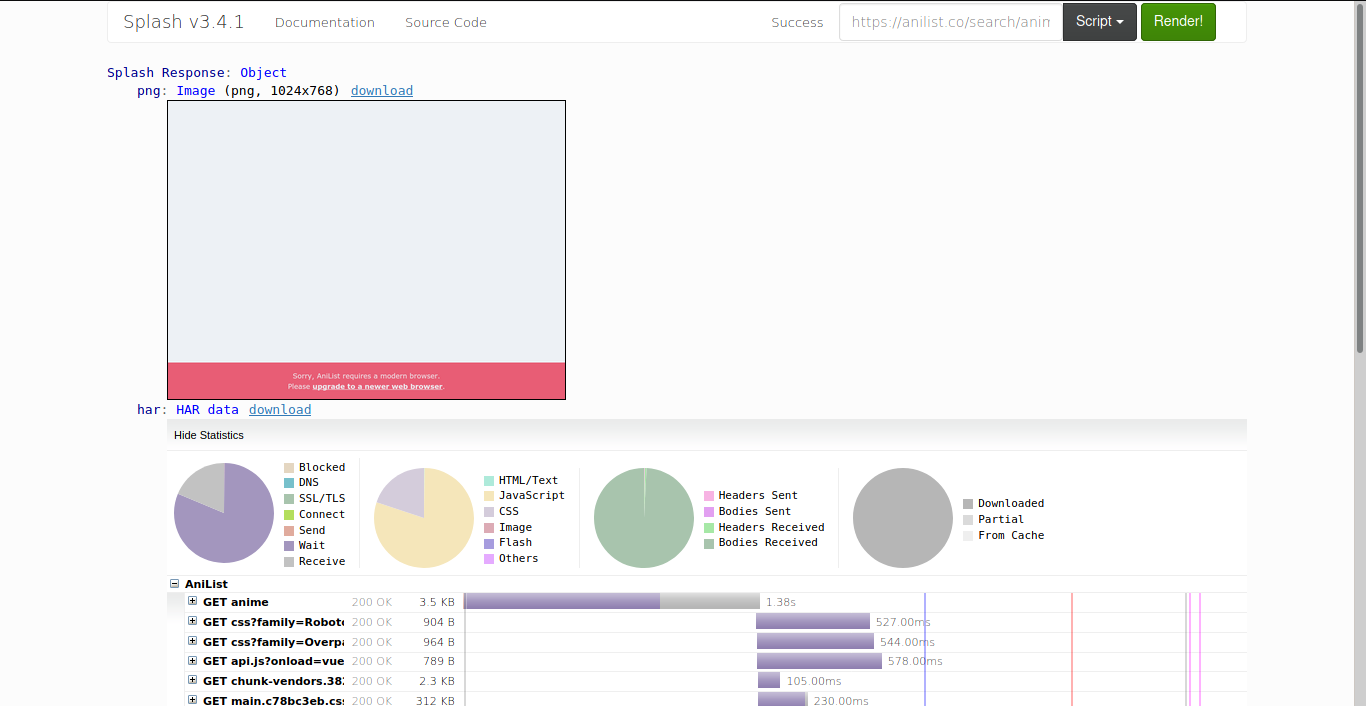Click the URL input field
The image size is (1366, 706).
click(950, 22)
